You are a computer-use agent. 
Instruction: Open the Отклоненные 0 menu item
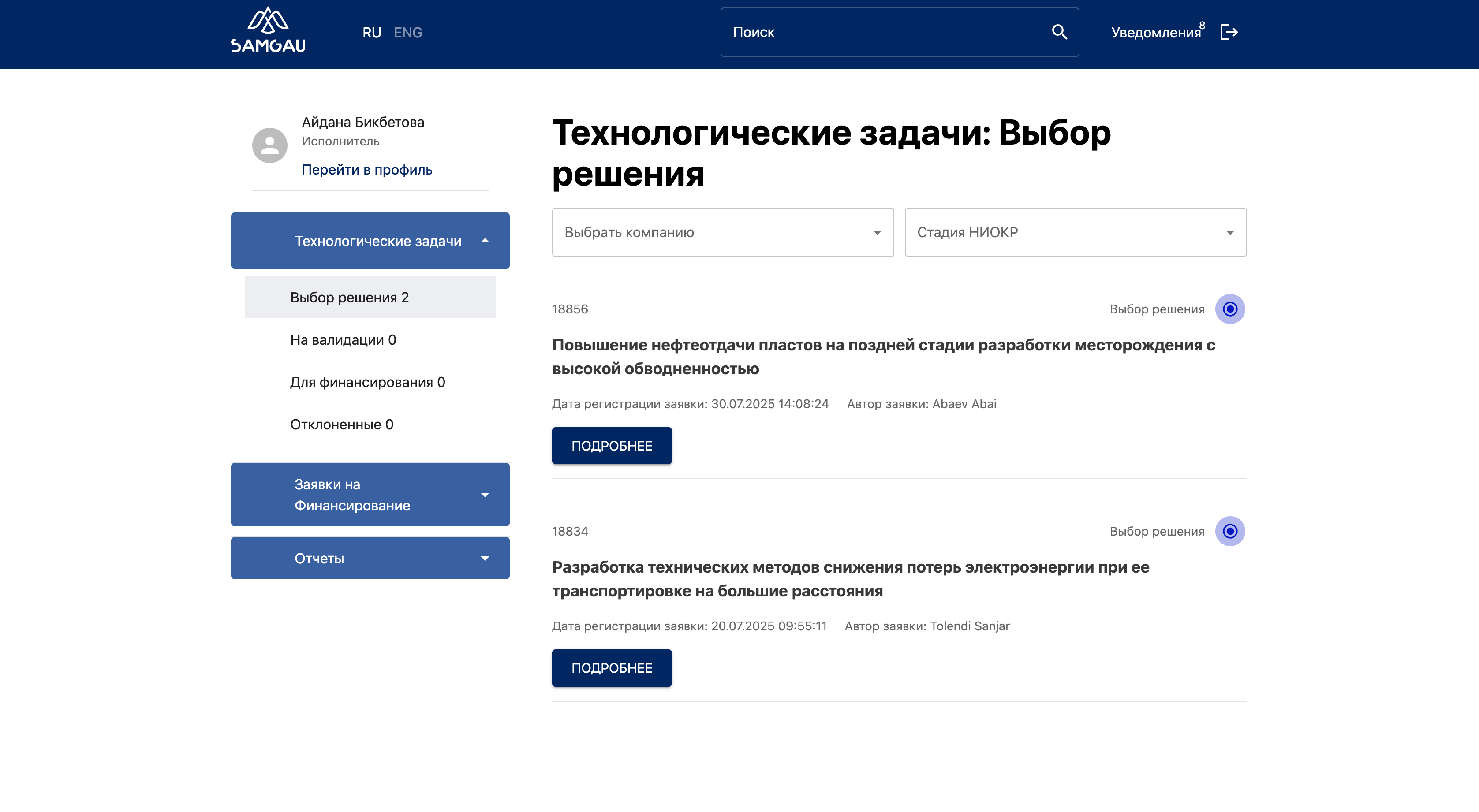tap(342, 425)
